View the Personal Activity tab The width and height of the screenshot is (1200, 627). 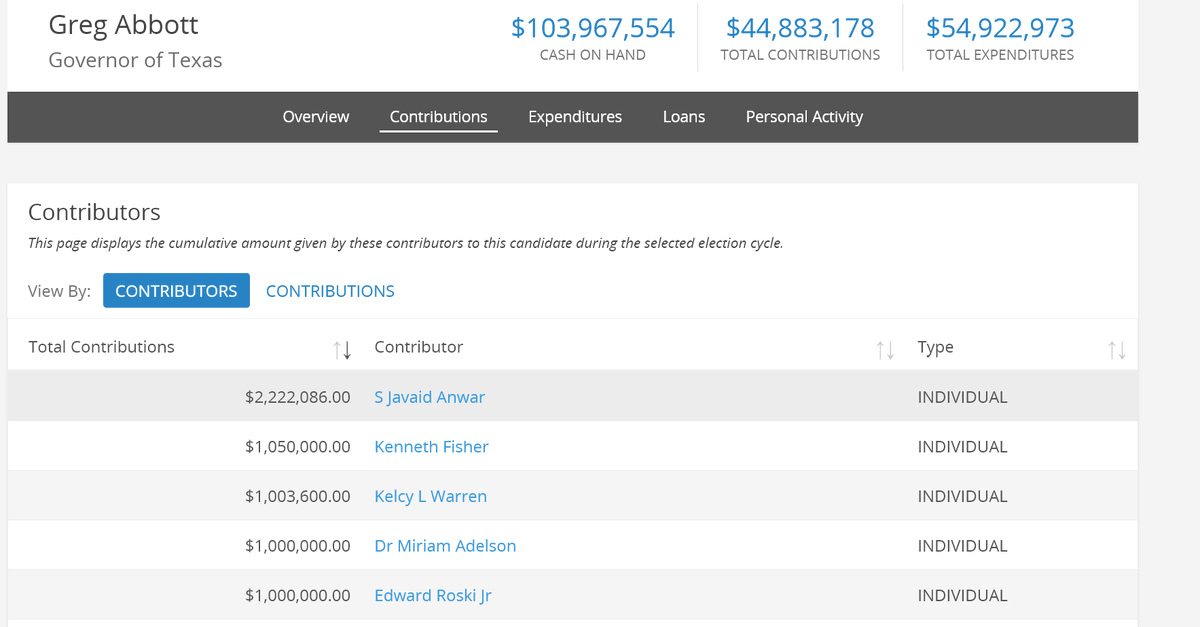(x=804, y=117)
